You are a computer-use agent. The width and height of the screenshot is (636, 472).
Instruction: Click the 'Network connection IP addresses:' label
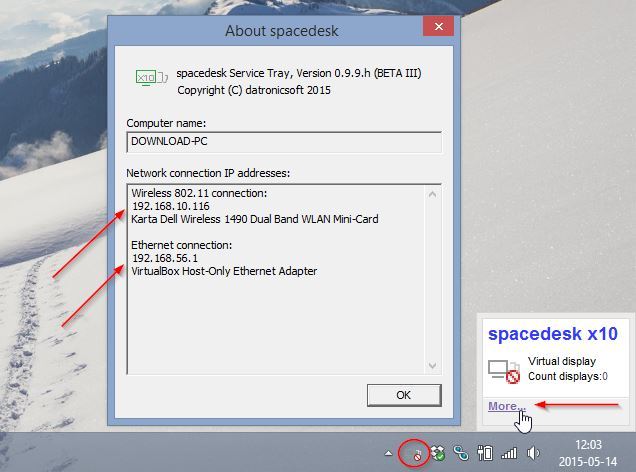[208, 173]
